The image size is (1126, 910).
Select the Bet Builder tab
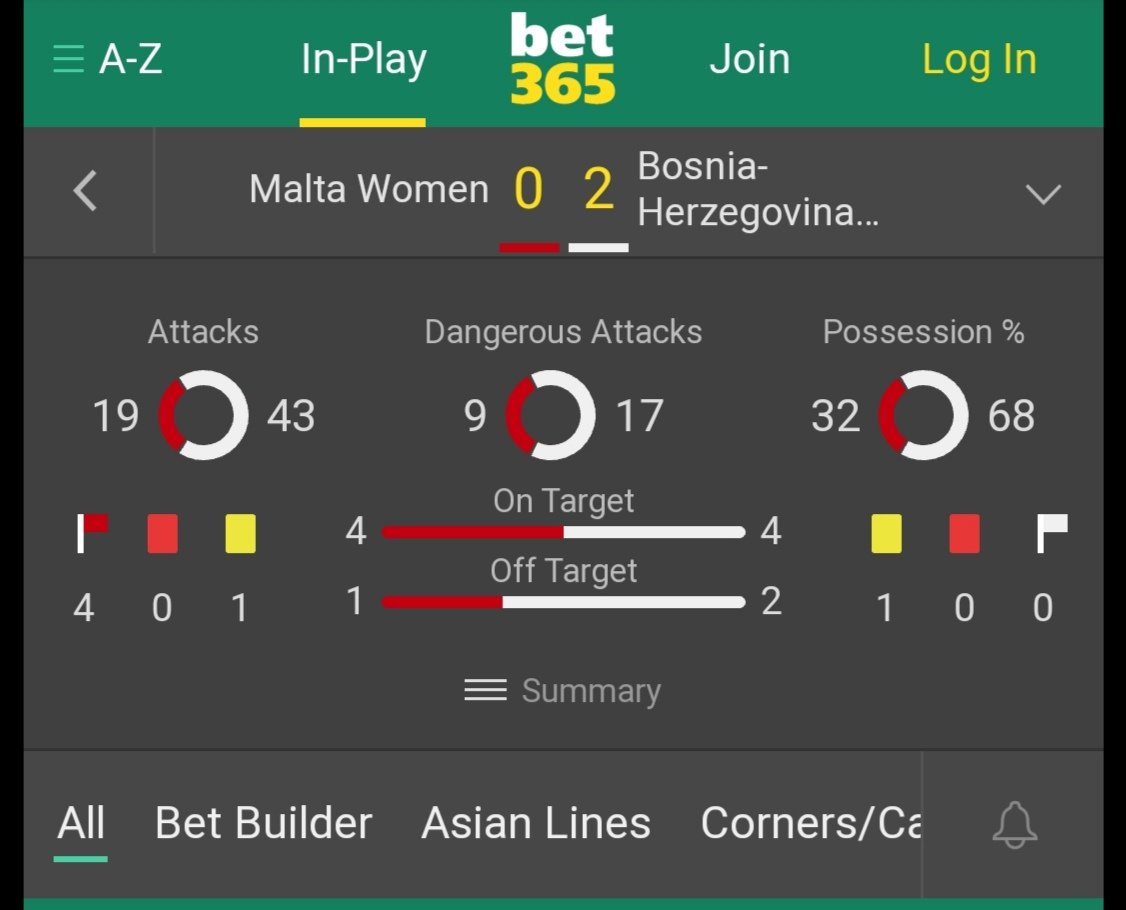(x=264, y=823)
